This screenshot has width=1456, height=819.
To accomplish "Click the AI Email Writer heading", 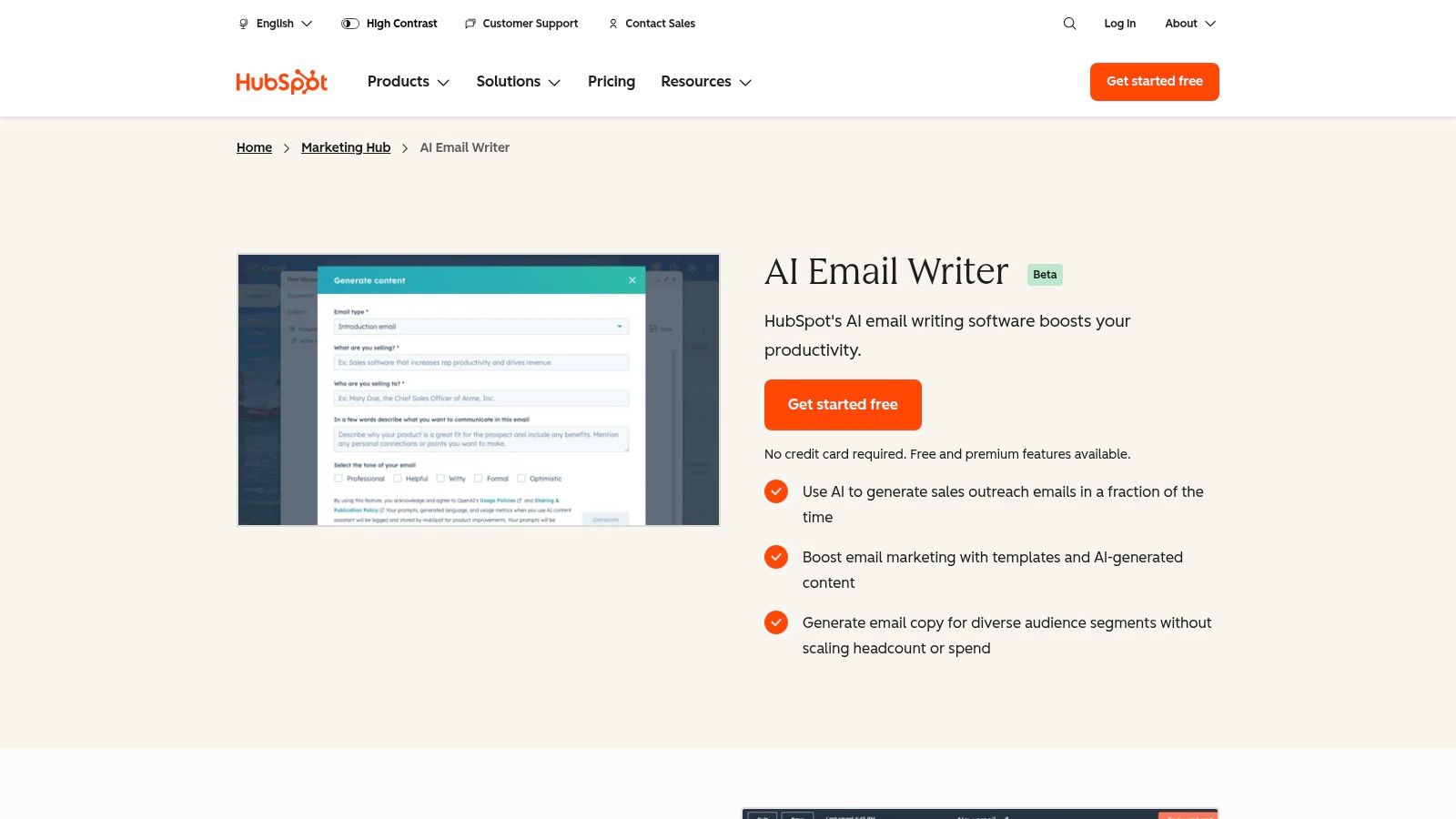I will [886, 272].
